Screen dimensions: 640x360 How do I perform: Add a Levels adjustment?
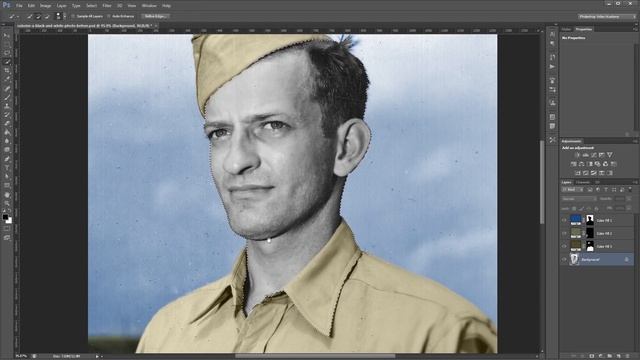585,155
